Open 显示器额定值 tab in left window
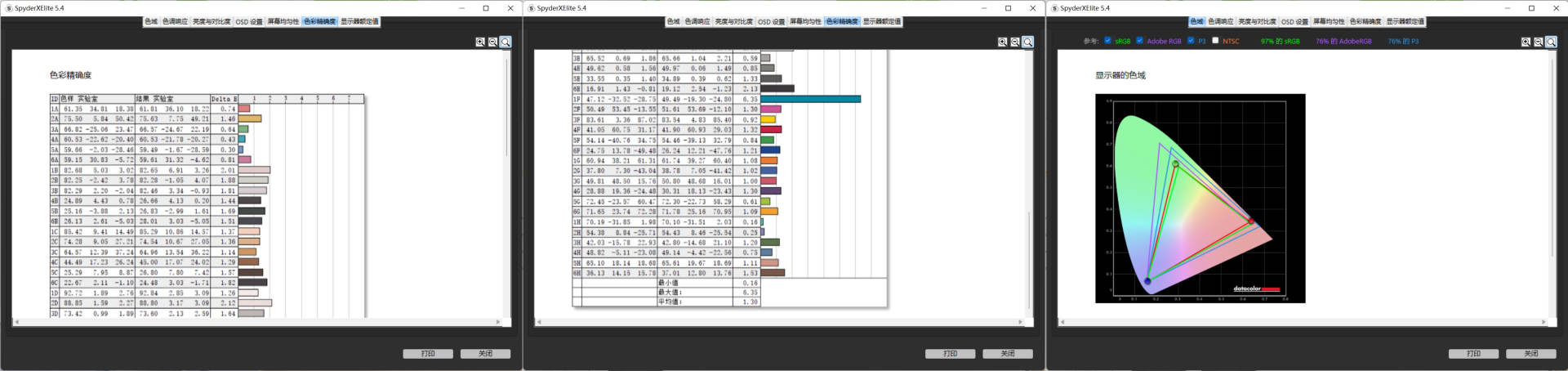Image resolution: width=1568 pixels, height=371 pixels. click(x=359, y=21)
